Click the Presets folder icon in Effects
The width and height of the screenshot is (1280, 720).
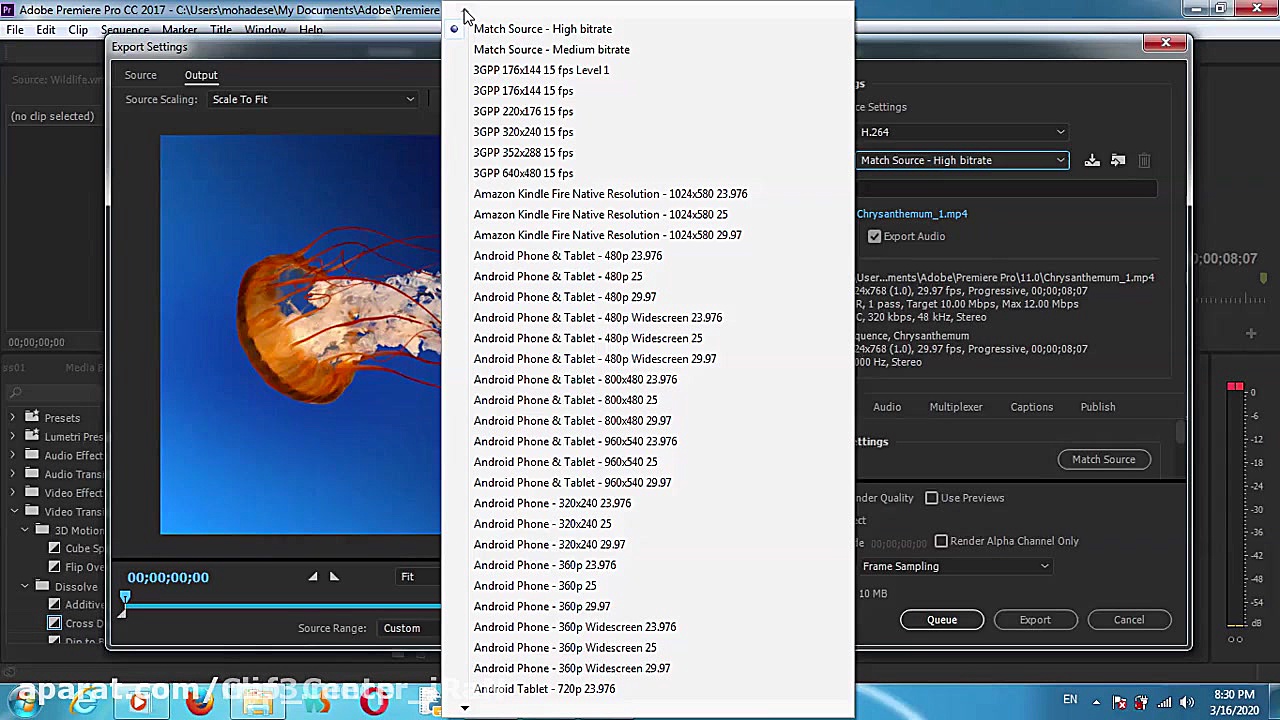(x=32, y=417)
